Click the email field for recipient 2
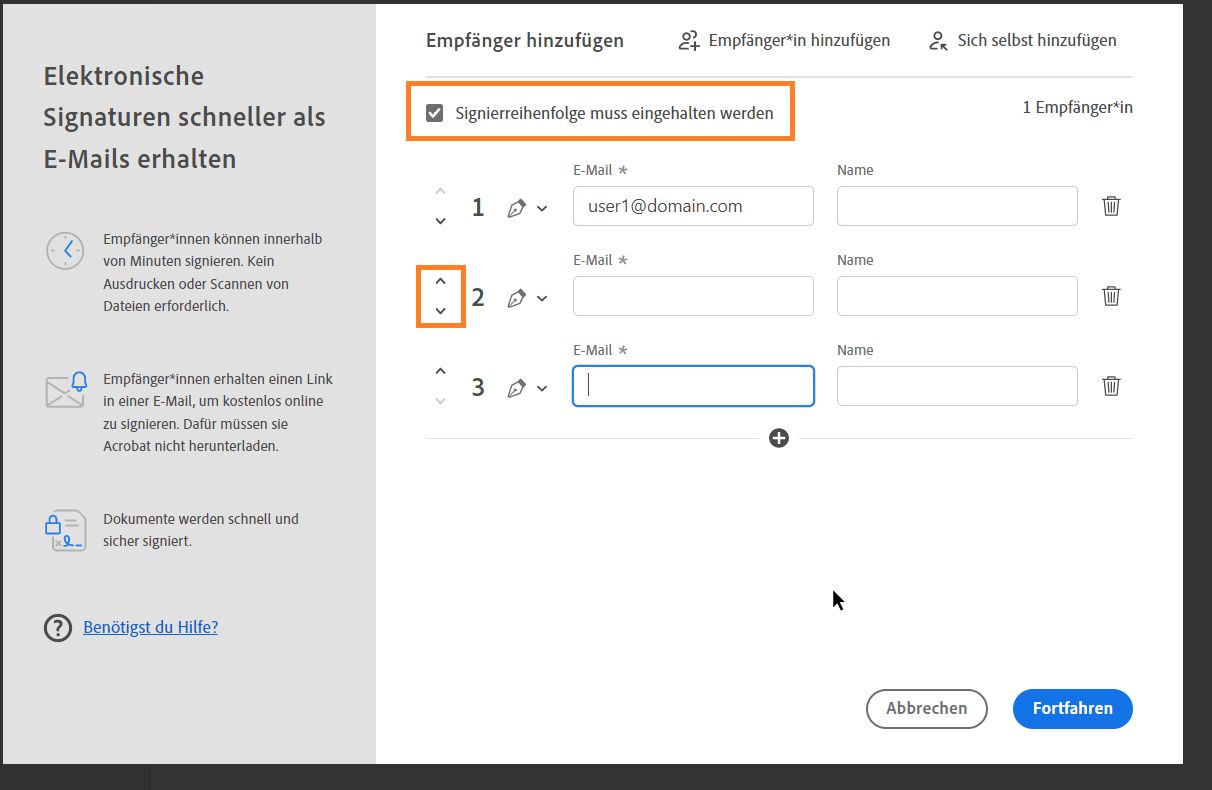The width and height of the screenshot is (1212, 790). point(693,296)
